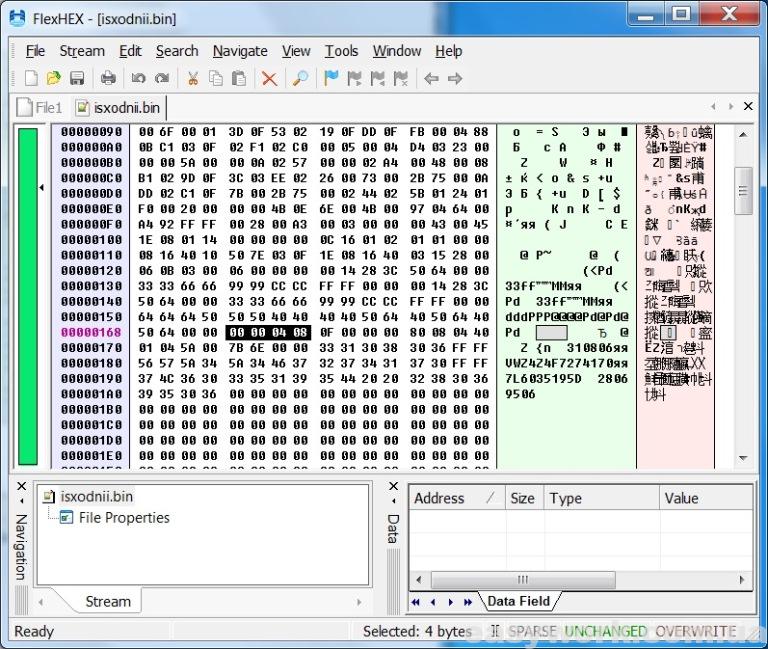Click the Navigate Back arrow icon
The height and width of the screenshot is (649, 768).
click(431, 78)
